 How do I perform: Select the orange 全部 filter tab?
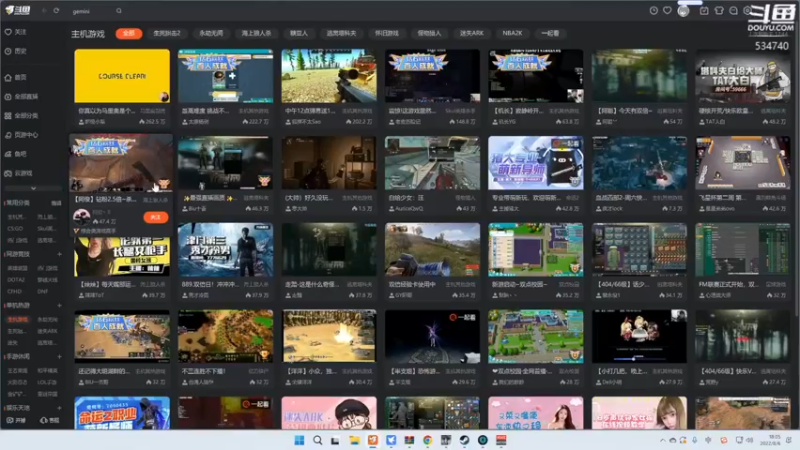coord(129,33)
